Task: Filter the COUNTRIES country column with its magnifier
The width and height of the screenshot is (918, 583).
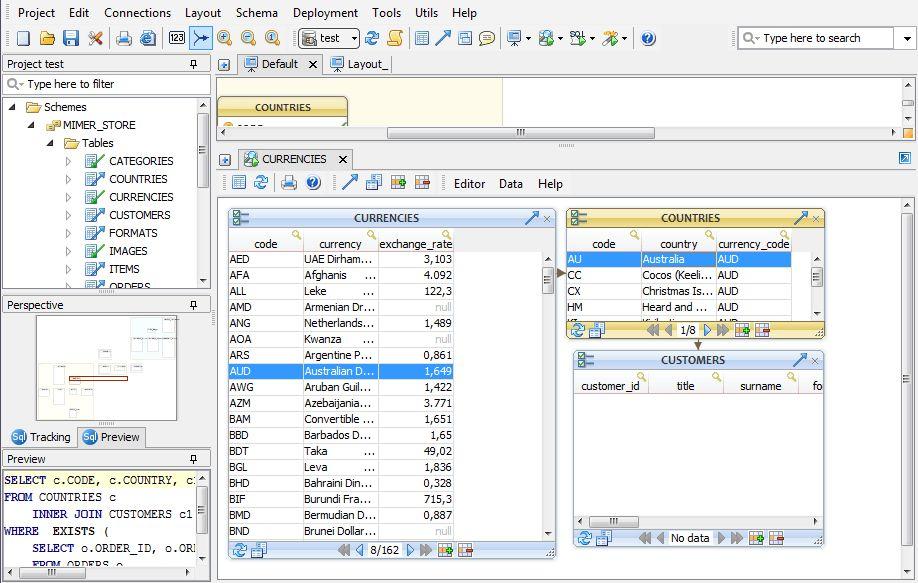Action: click(x=710, y=235)
